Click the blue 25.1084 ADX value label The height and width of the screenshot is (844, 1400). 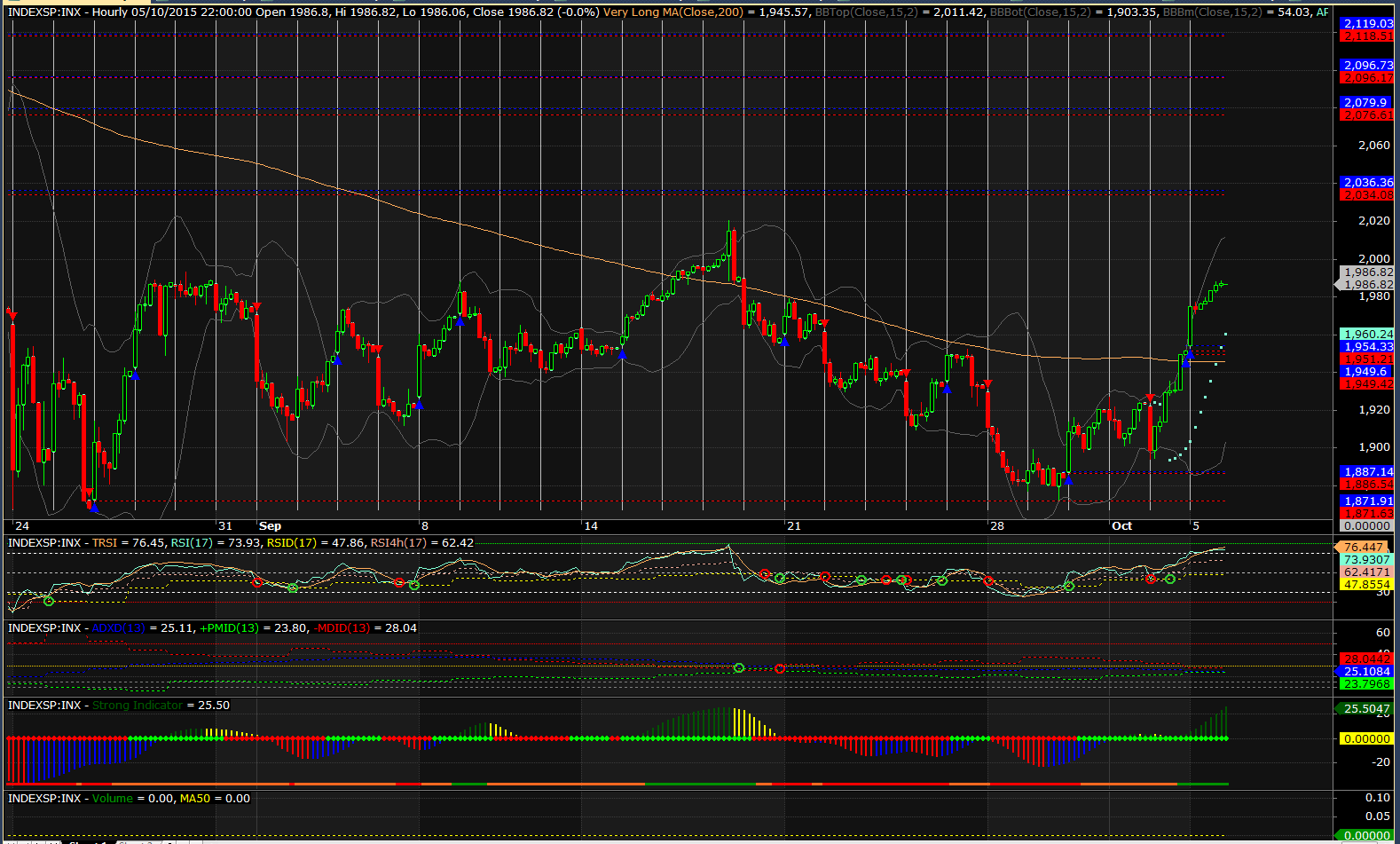(x=1366, y=672)
